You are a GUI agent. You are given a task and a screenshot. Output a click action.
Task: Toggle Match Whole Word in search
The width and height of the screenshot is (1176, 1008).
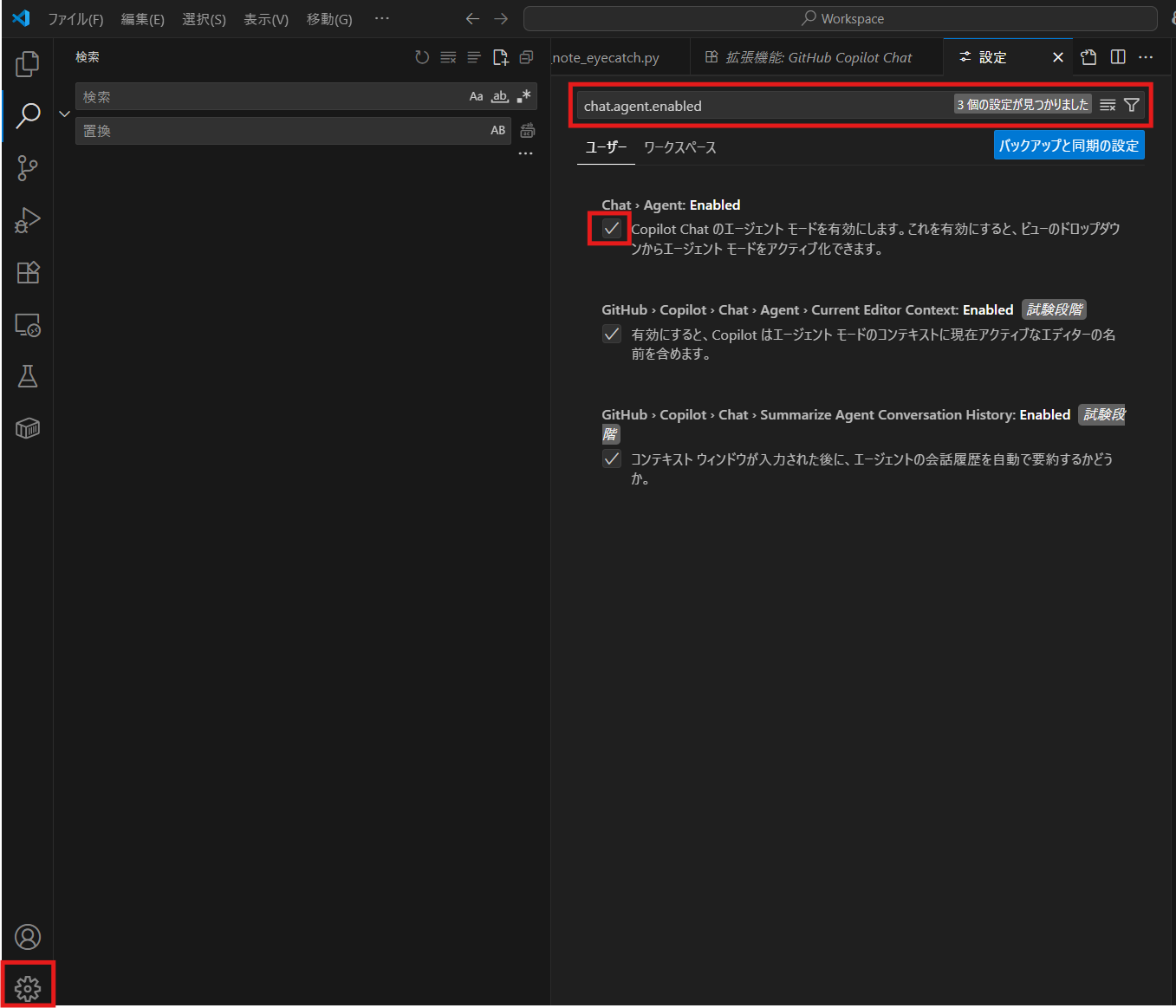(500, 96)
